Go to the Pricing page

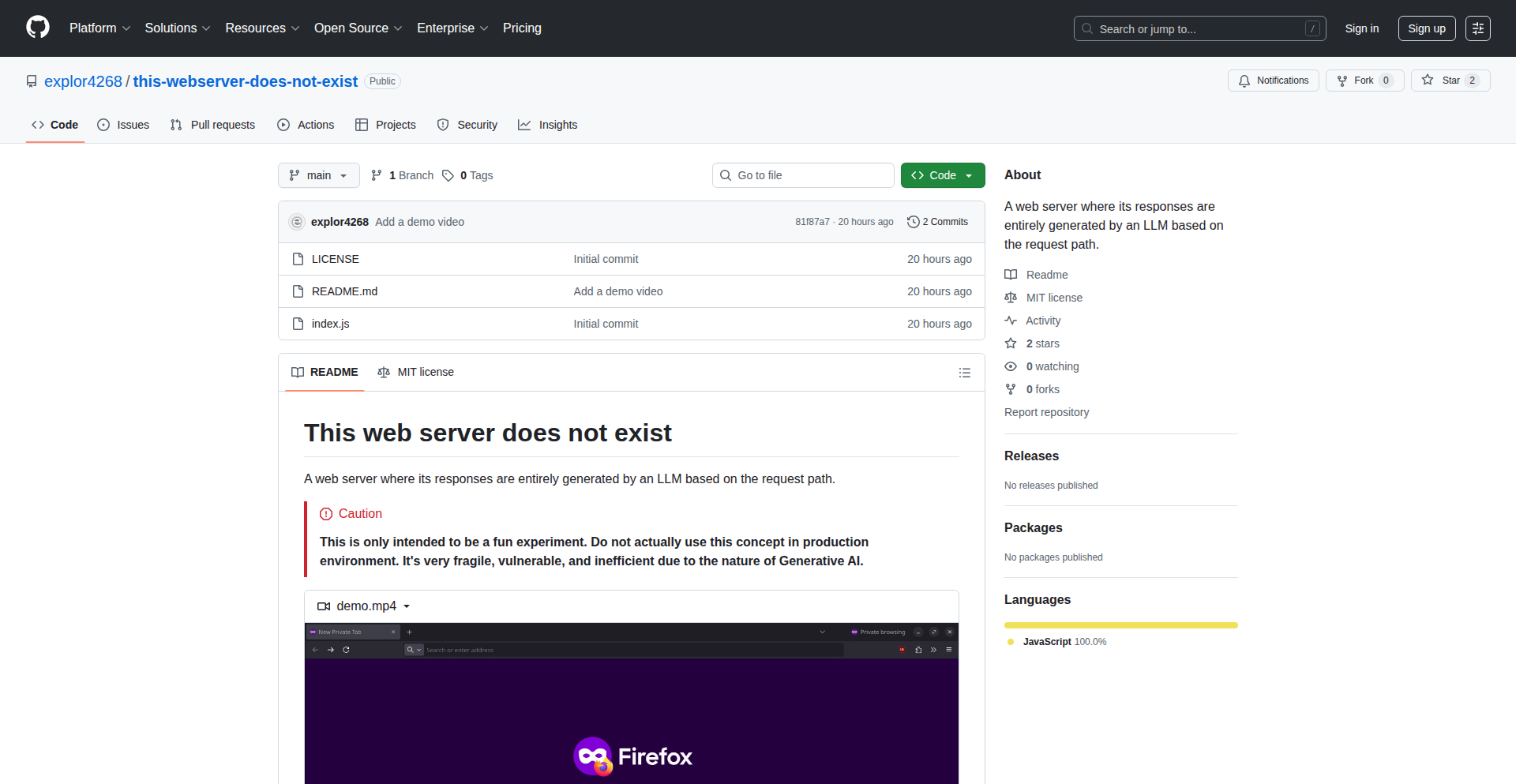[x=522, y=28]
